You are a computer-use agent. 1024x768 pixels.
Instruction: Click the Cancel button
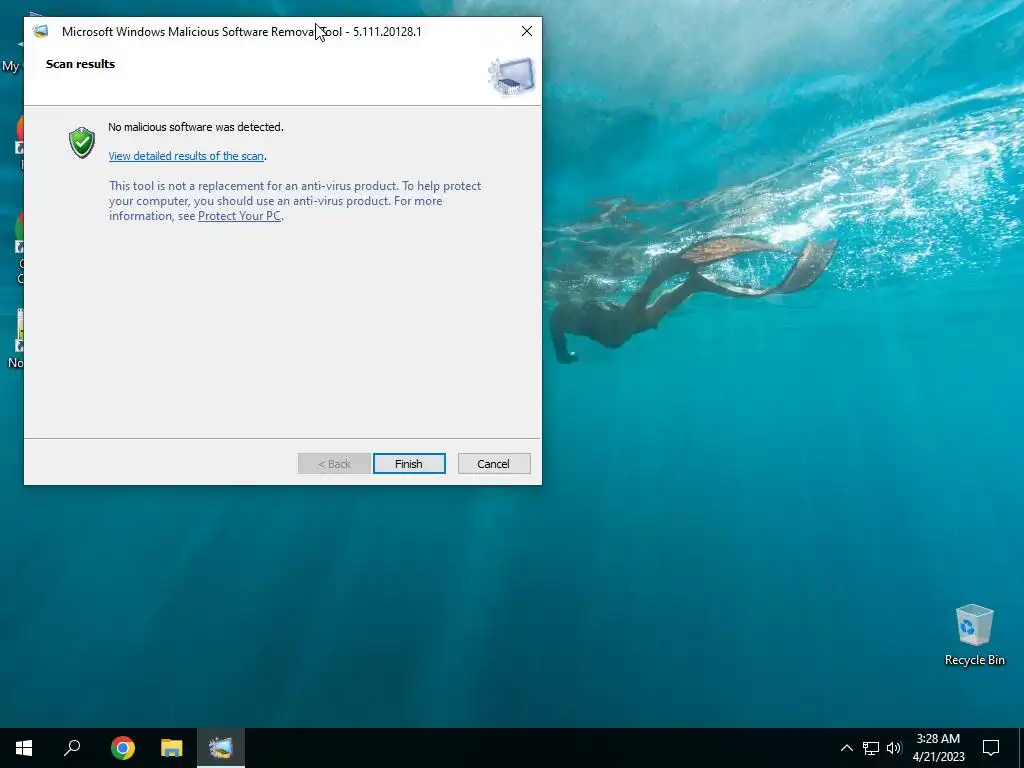coord(494,464)
